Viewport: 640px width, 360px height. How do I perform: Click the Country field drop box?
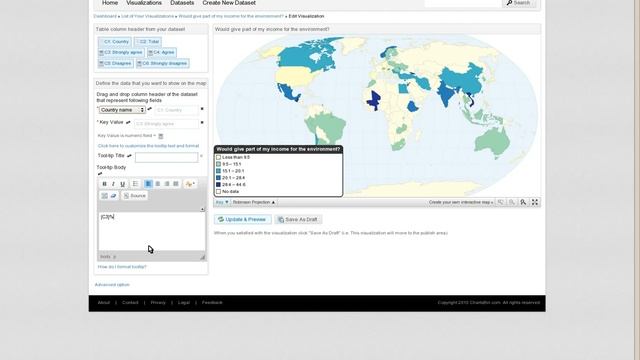[176, 110]
